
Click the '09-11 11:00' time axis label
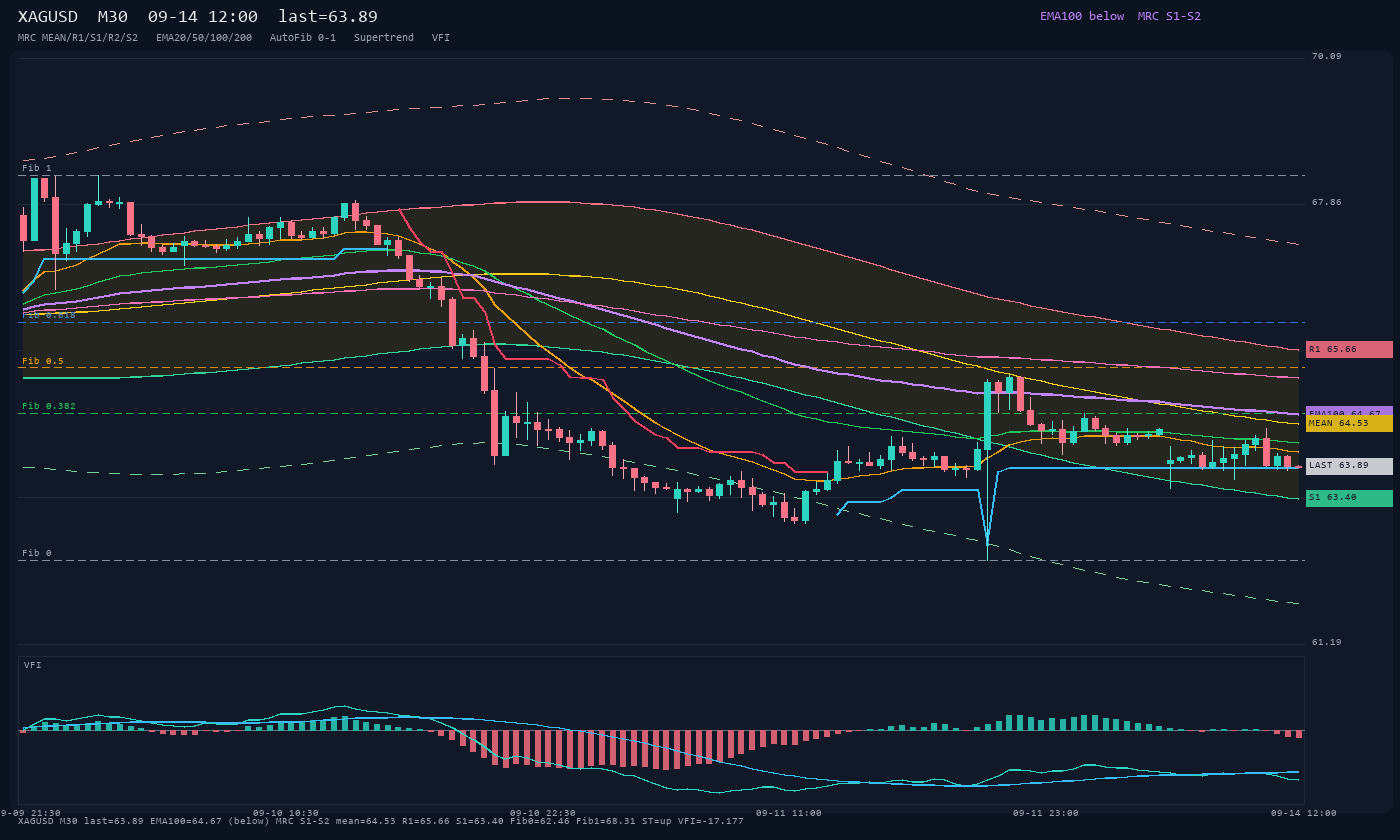click(789, 813)
